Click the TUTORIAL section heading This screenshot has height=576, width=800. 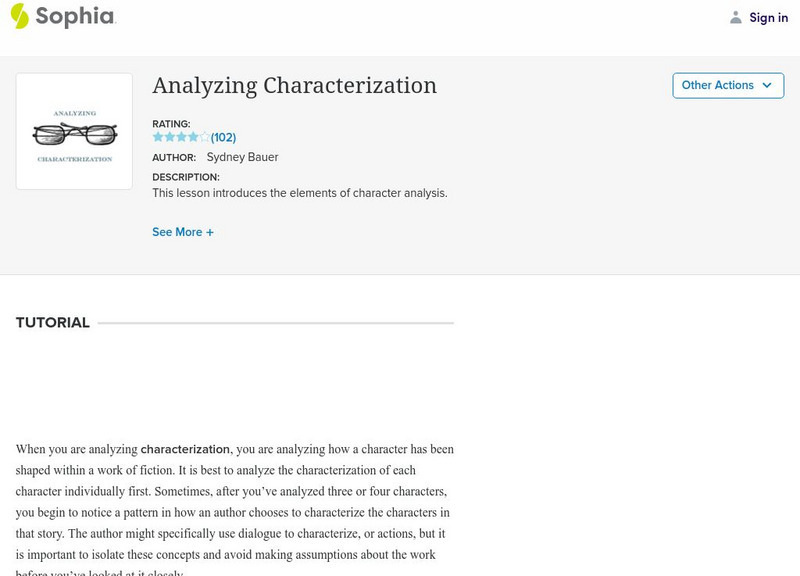pyautogui.click(x=53, y=323)
